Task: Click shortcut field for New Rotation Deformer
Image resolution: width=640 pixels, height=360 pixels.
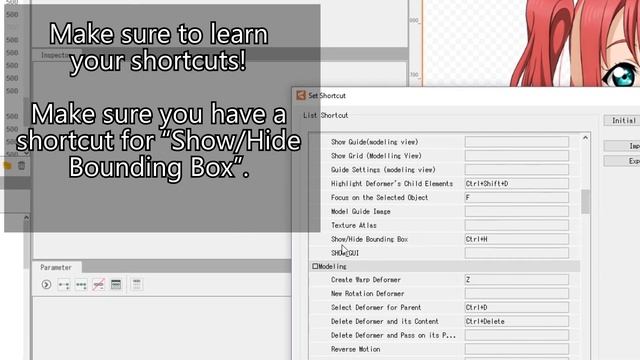Action: tap(516, 293)
